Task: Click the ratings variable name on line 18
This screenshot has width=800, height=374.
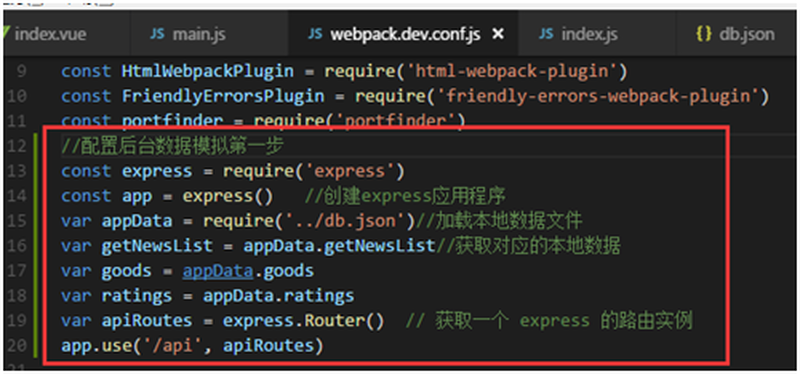Action: [137, 296]
